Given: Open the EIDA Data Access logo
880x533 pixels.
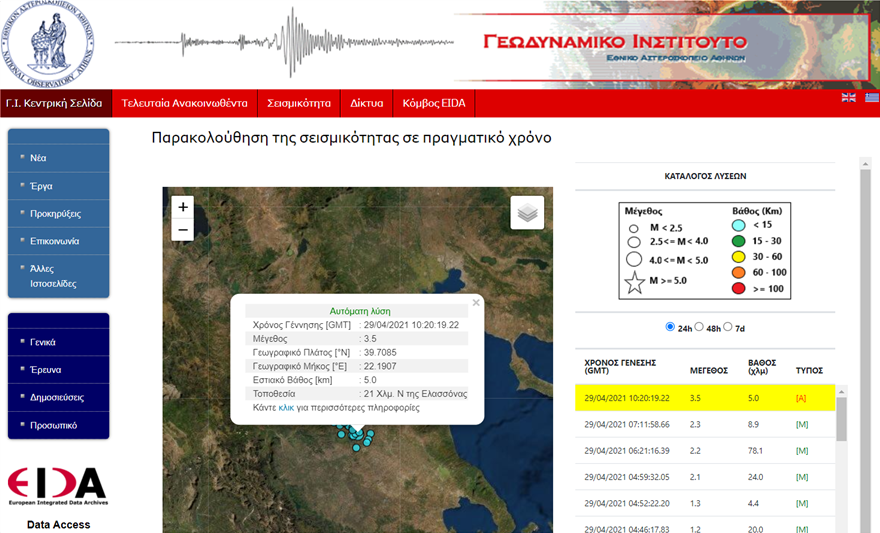Looking at the screenshot, I should [x=57, y=485].
